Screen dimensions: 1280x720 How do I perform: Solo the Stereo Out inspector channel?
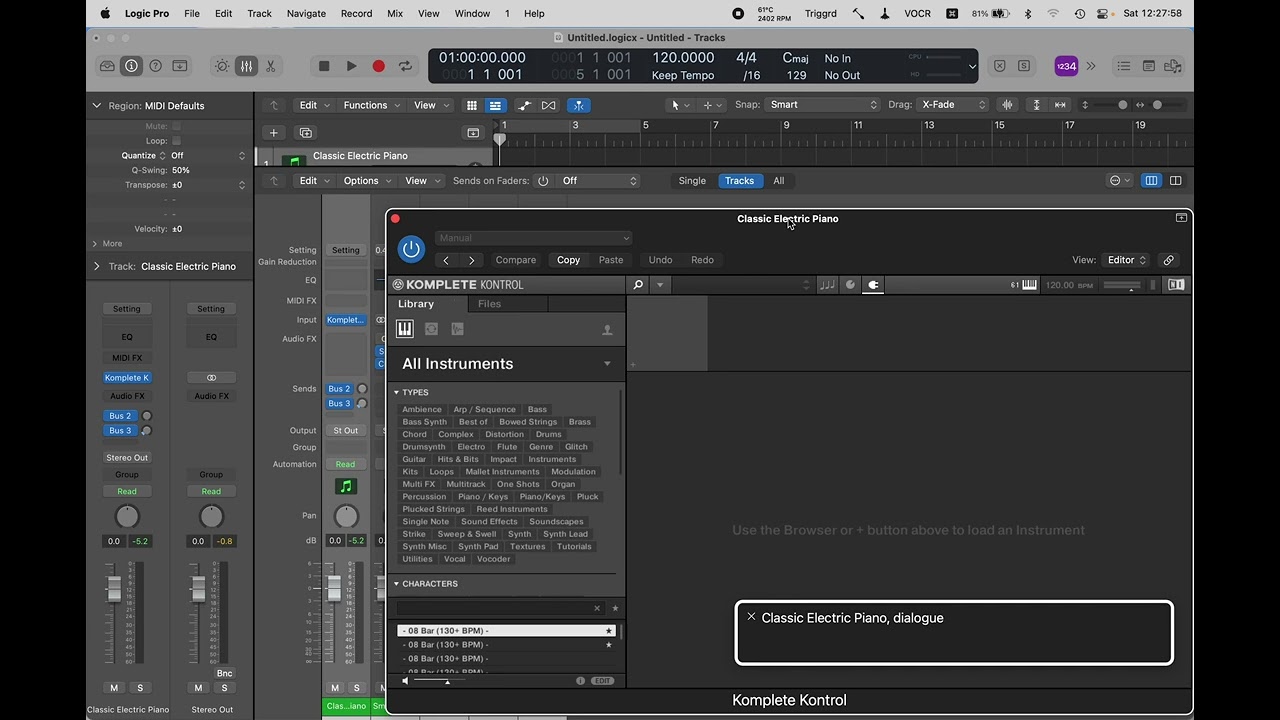click(x=224, y=688)
